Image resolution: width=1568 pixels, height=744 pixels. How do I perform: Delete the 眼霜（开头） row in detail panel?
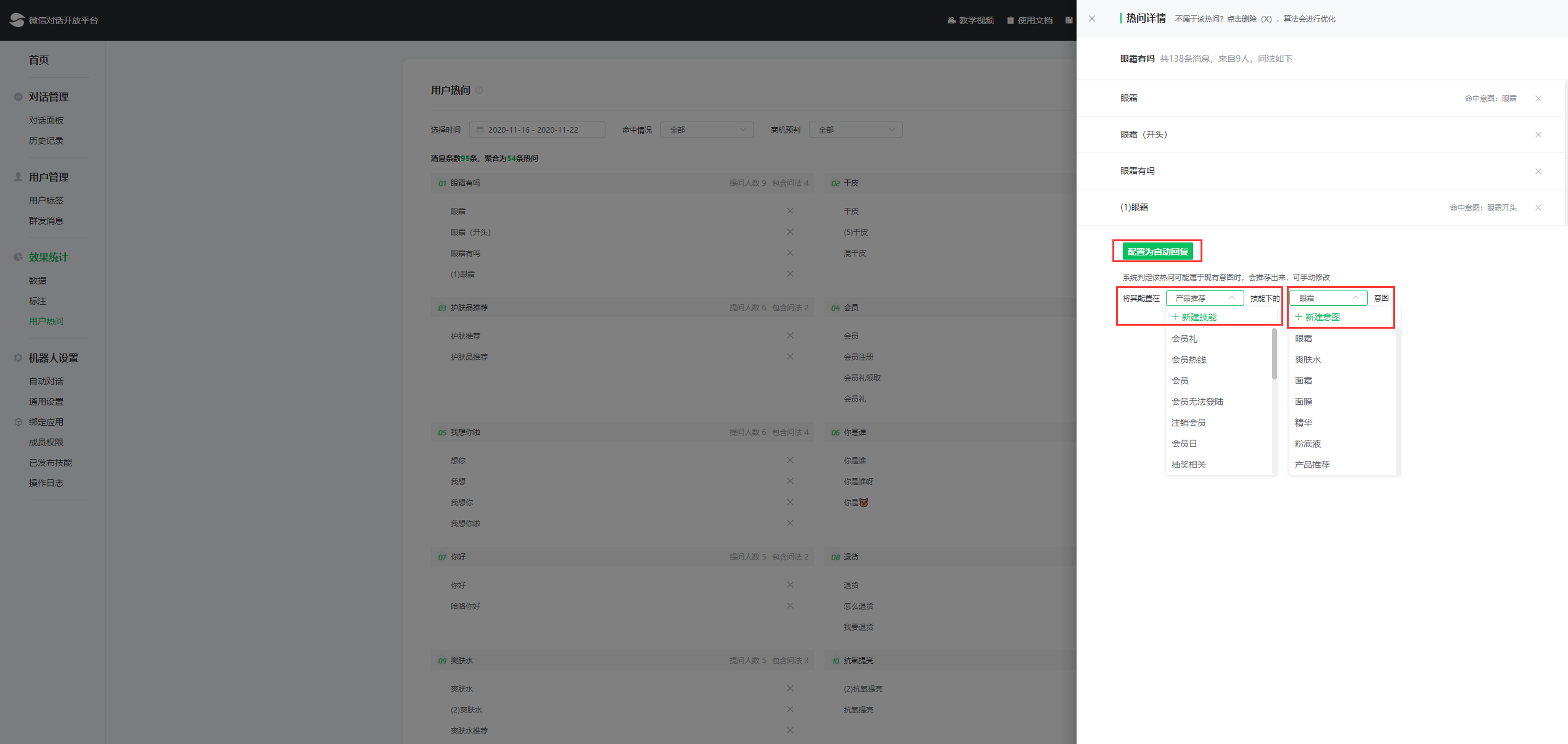click(1538, 135)
